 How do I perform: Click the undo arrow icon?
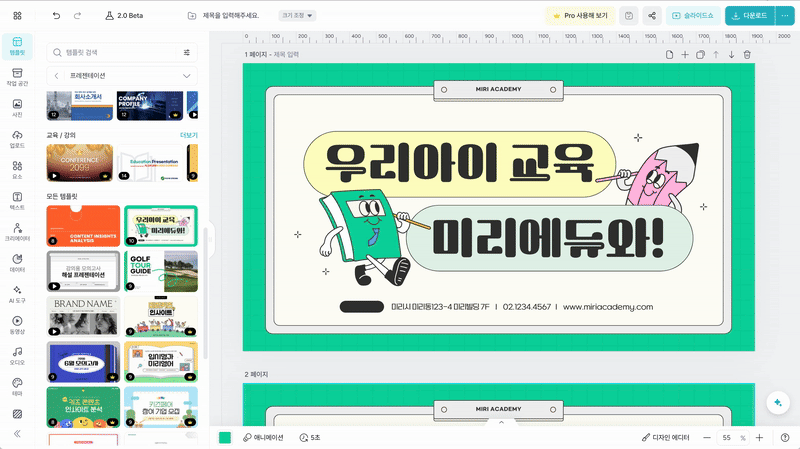56,16
